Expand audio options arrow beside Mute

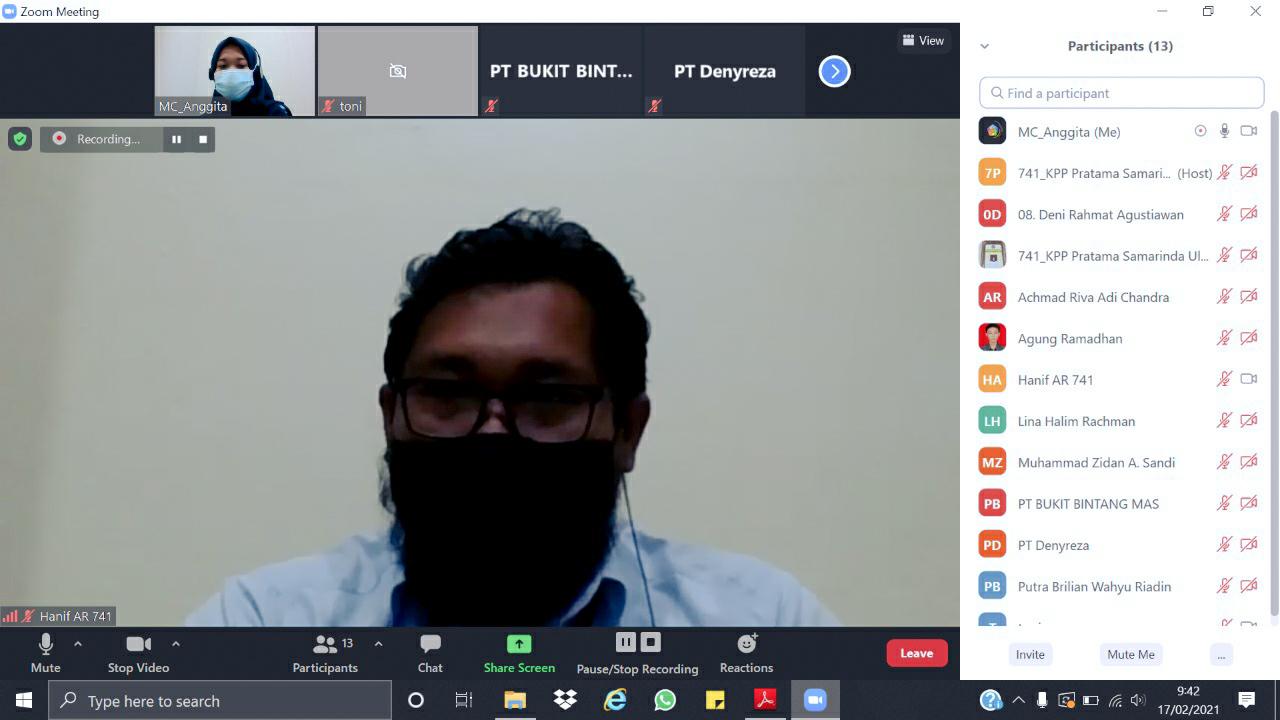pos(78,644)
